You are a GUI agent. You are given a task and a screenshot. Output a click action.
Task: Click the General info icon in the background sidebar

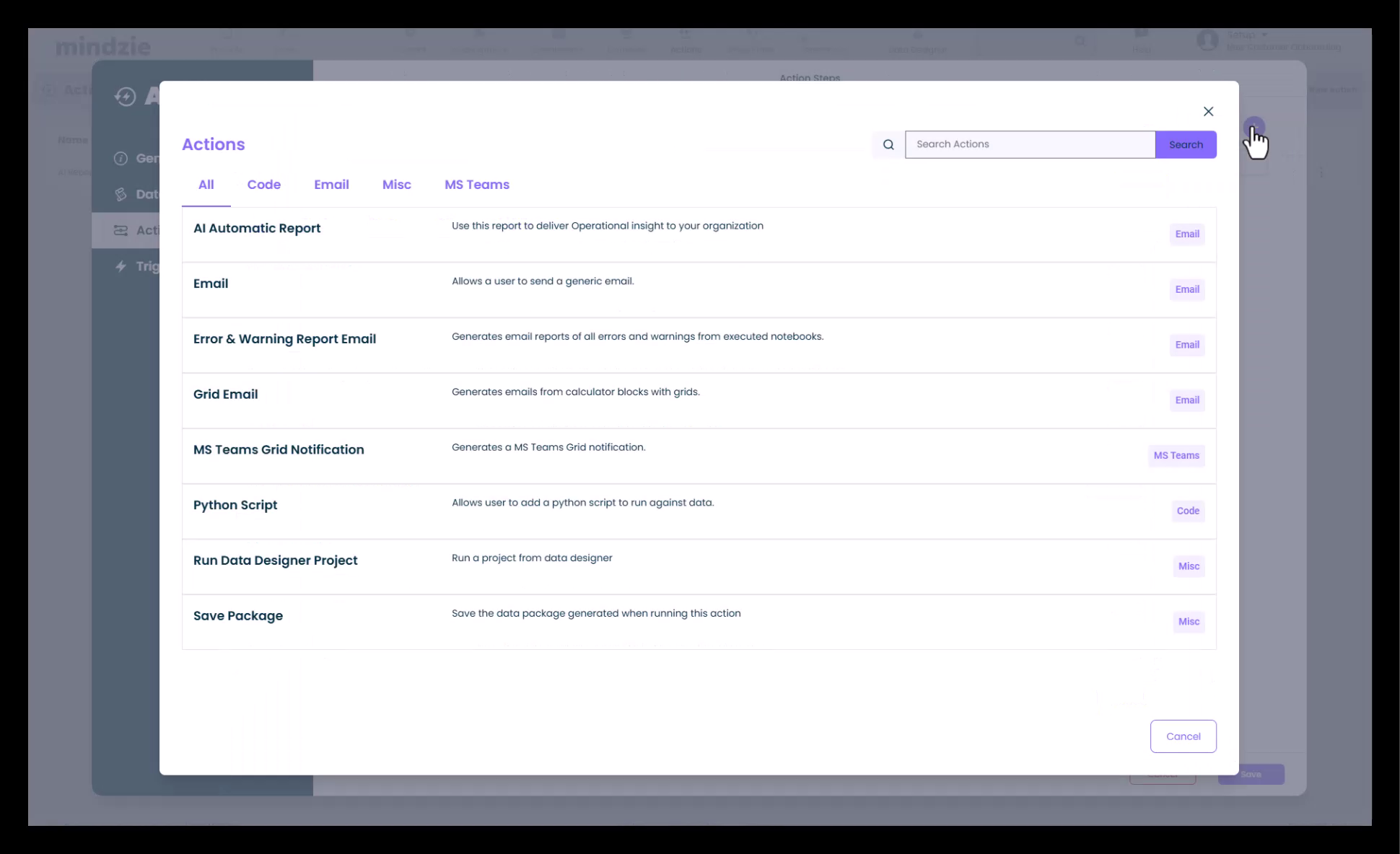121,158
